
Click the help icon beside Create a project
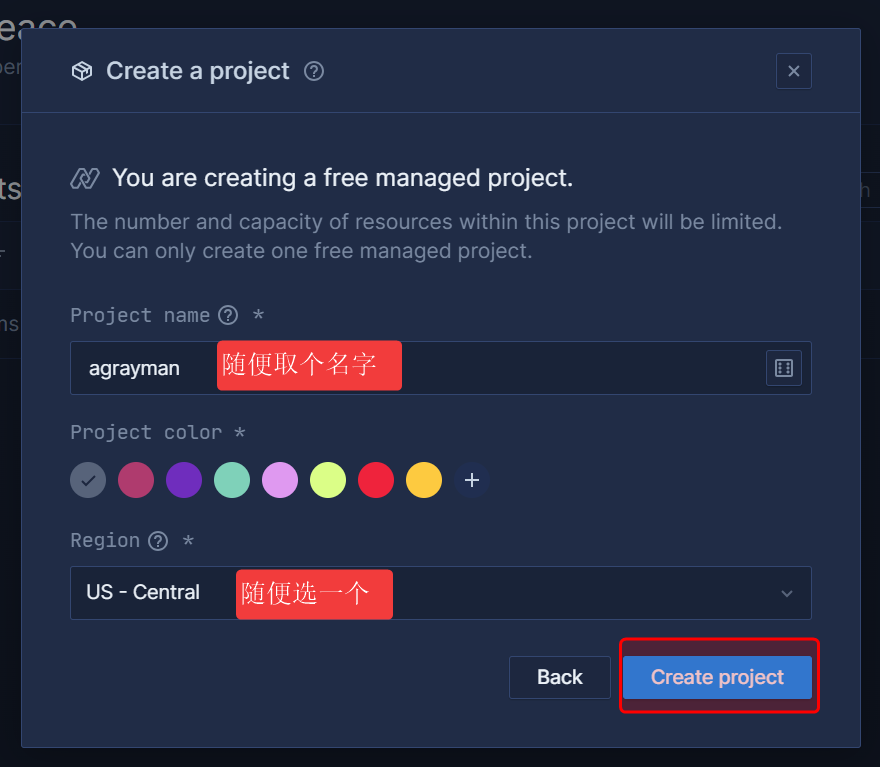click(x=314, y=71)
